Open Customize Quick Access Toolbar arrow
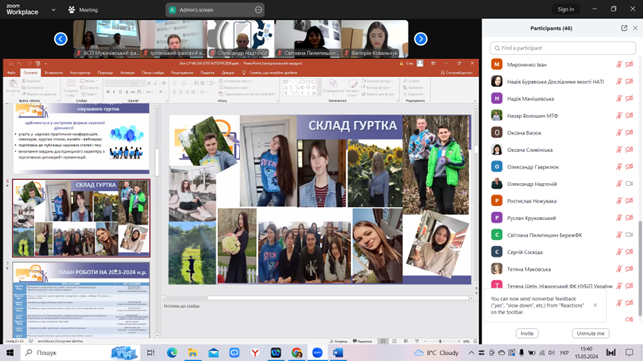Screen dimensions: 643x361 point(46,64)
